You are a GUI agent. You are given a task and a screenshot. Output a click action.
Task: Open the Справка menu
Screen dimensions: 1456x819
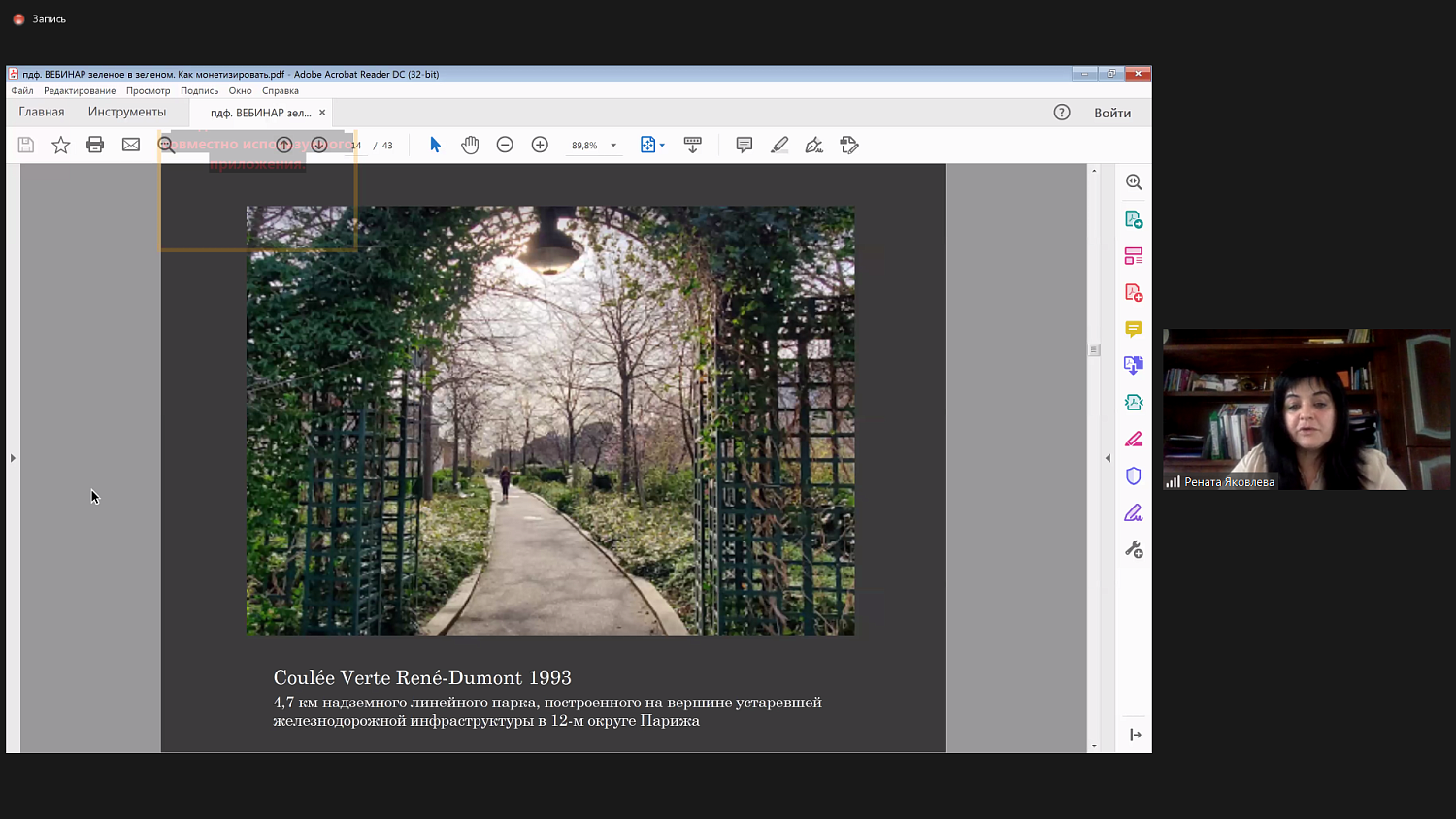281,91
